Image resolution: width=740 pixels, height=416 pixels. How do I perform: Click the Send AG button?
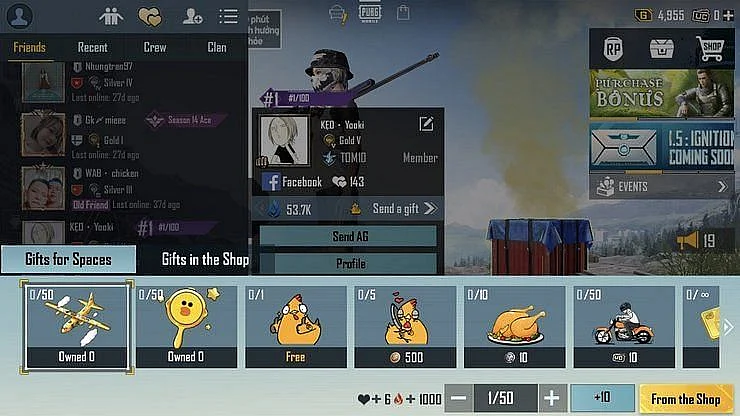pos(348,236)
